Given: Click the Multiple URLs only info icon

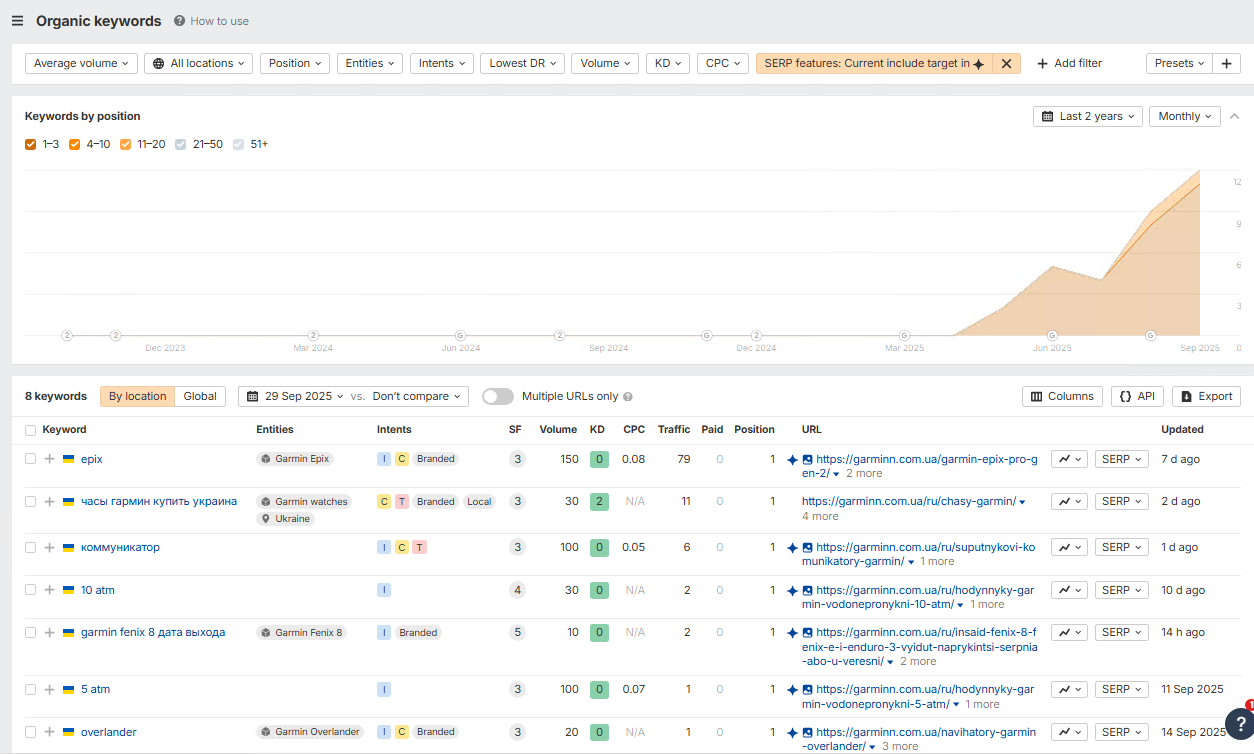Looking at the screenshot, I should pyautogui.click(x=628, y=397).
